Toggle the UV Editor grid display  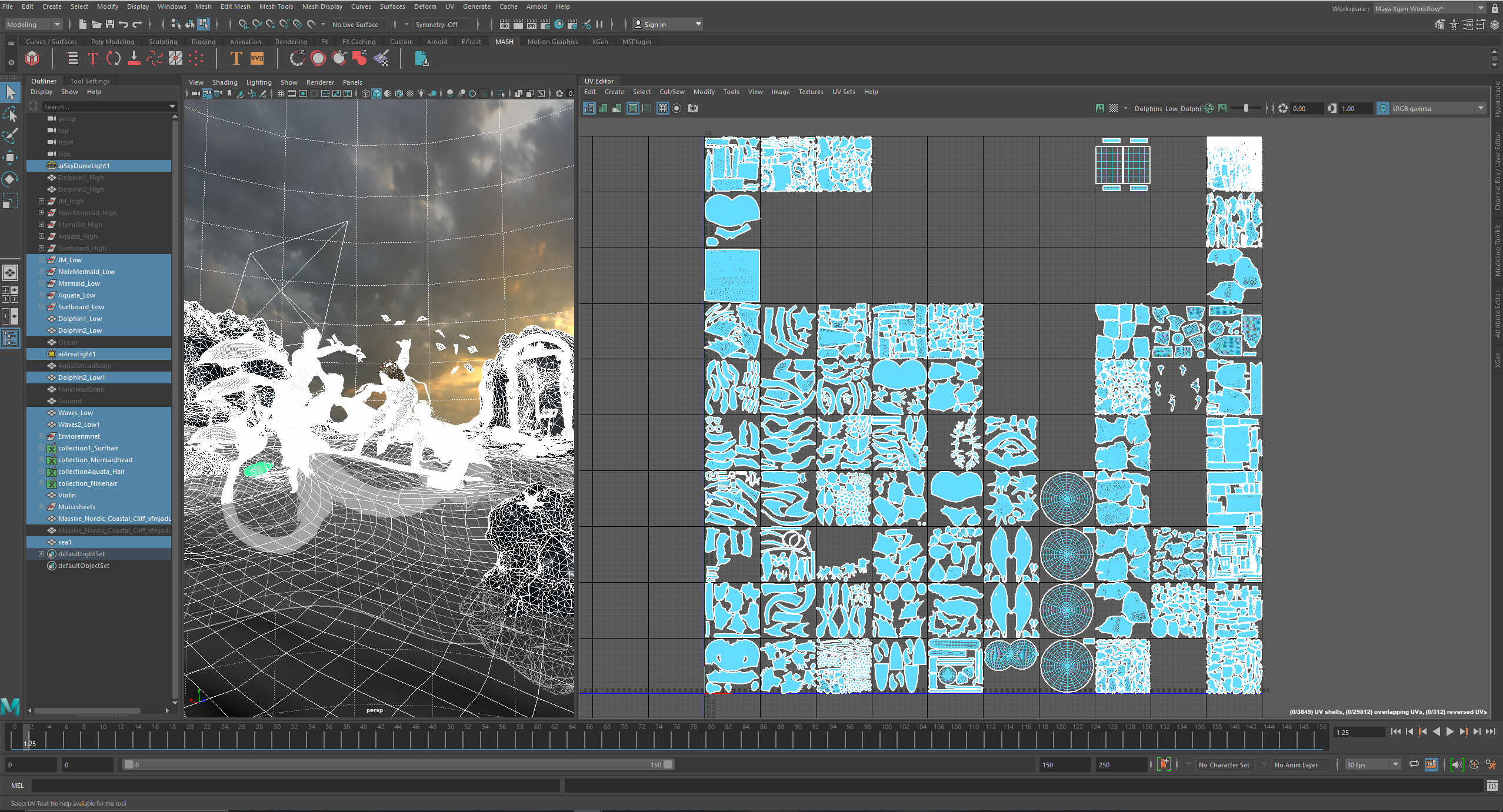click(662, 108)
